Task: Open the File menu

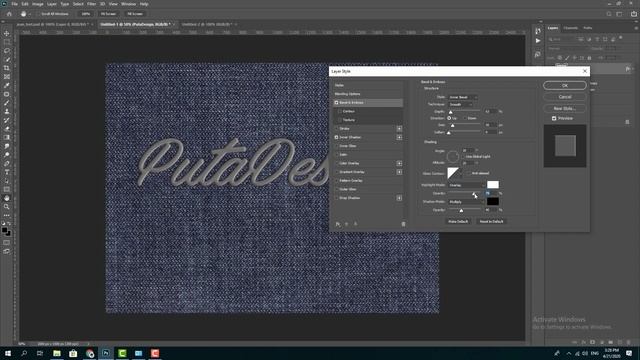Action: (x=14, y=4)
